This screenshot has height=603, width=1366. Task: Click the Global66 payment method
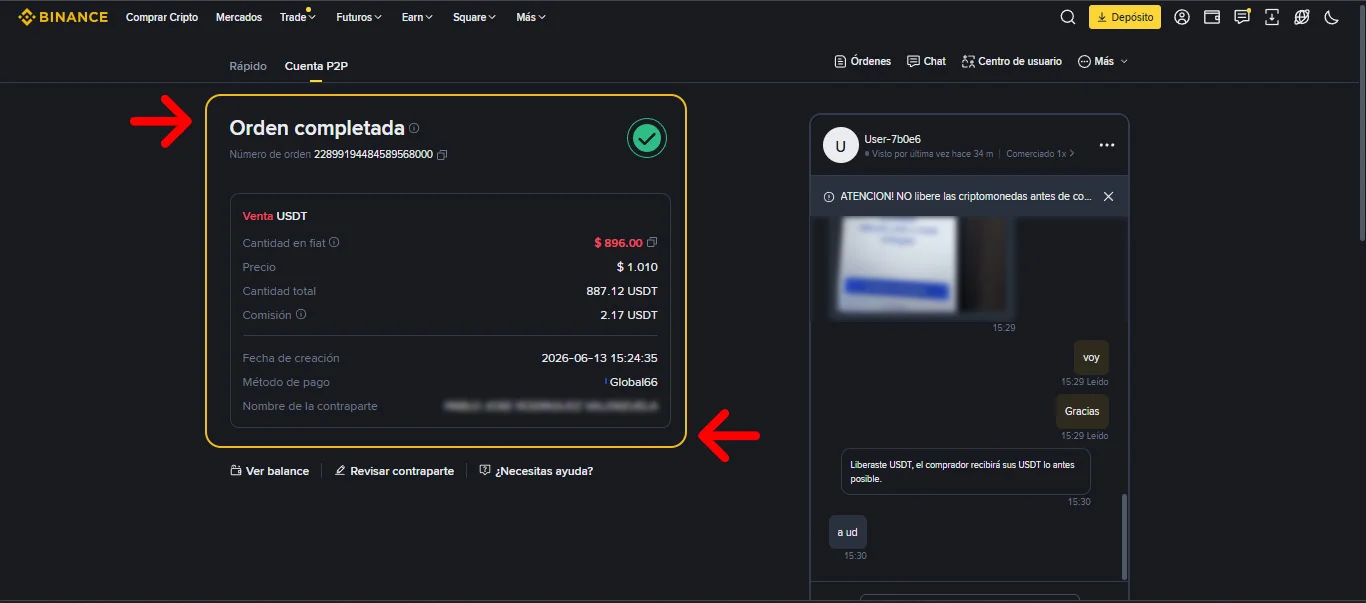(633, 382)
